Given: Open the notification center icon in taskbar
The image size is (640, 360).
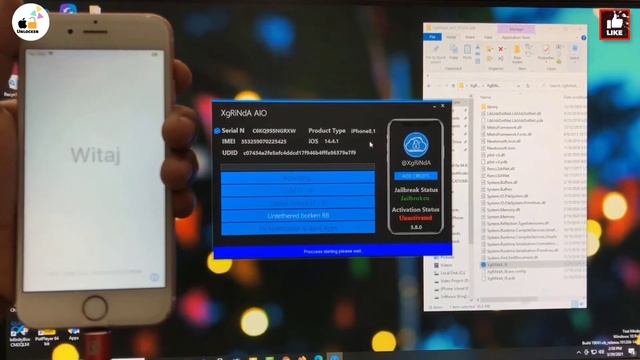Looking at the screenshot, I should pos(631,352).
